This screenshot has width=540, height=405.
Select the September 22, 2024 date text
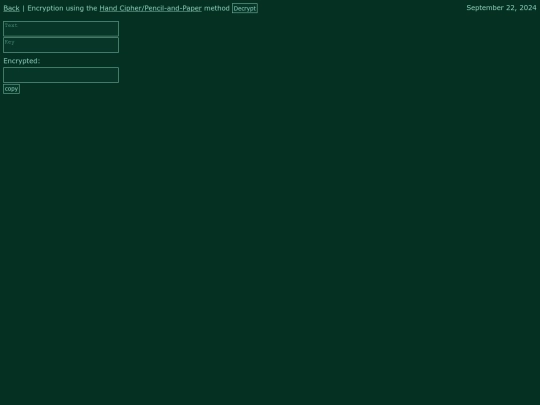point(501,8)
